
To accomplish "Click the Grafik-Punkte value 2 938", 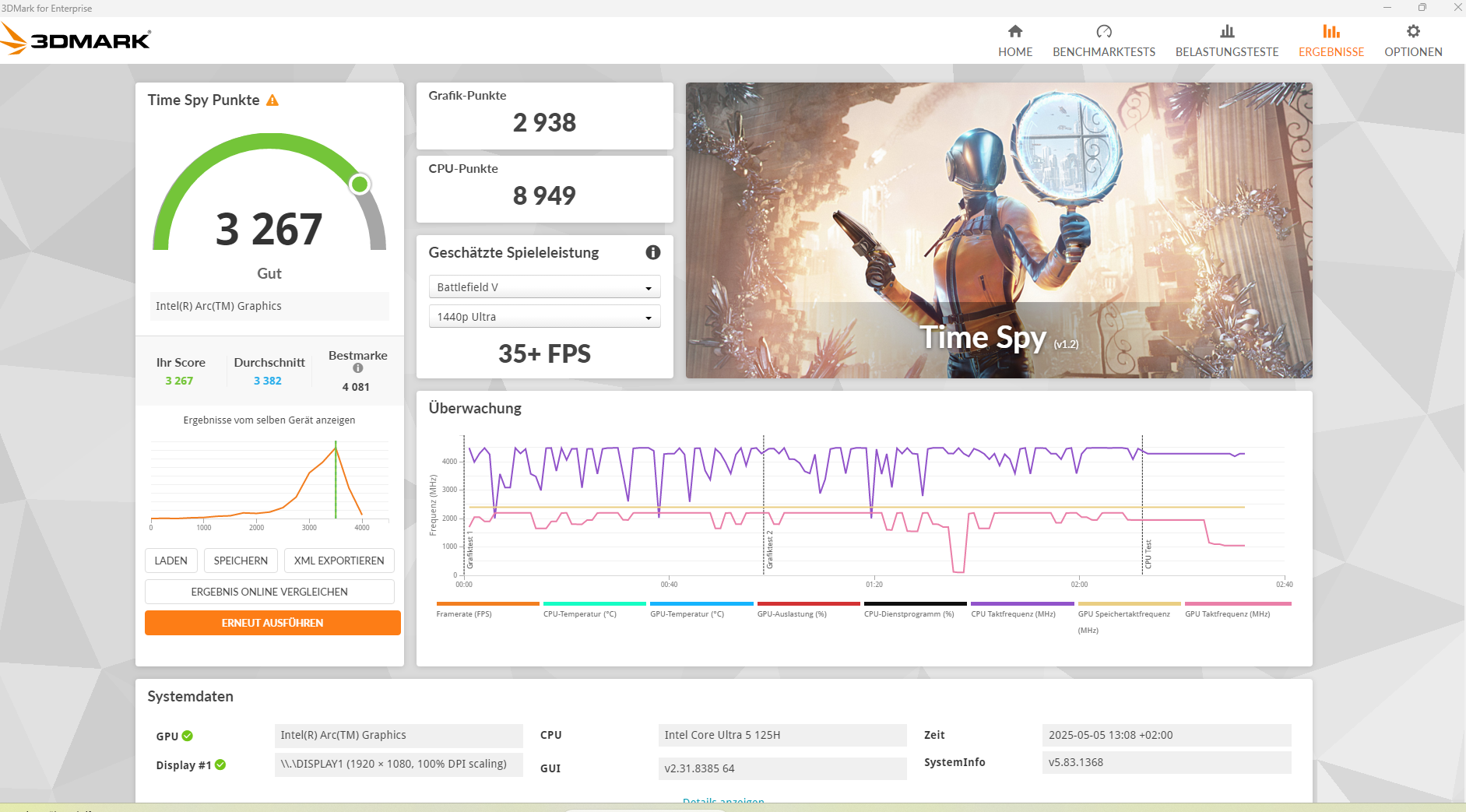I will (x=544, y=122).
